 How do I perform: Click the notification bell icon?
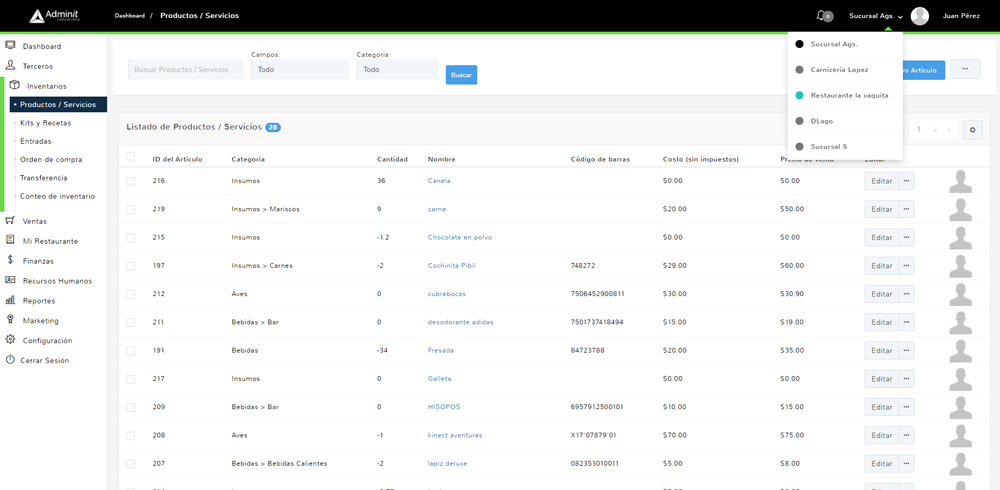(x=821, y=16)
